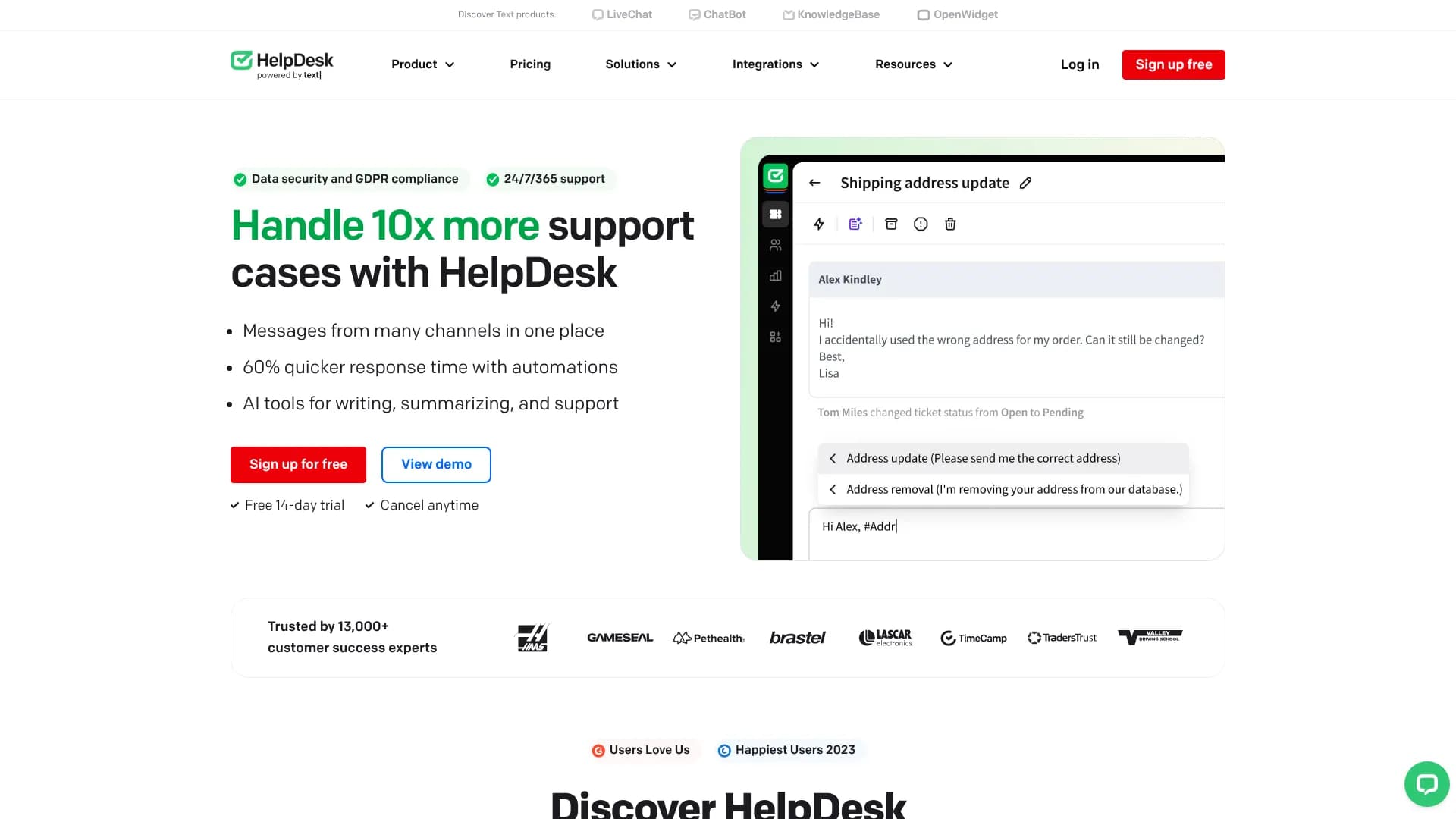Expand the Resources dropdown menu
The image size is (1456, 819).
(x=914, y=64)
